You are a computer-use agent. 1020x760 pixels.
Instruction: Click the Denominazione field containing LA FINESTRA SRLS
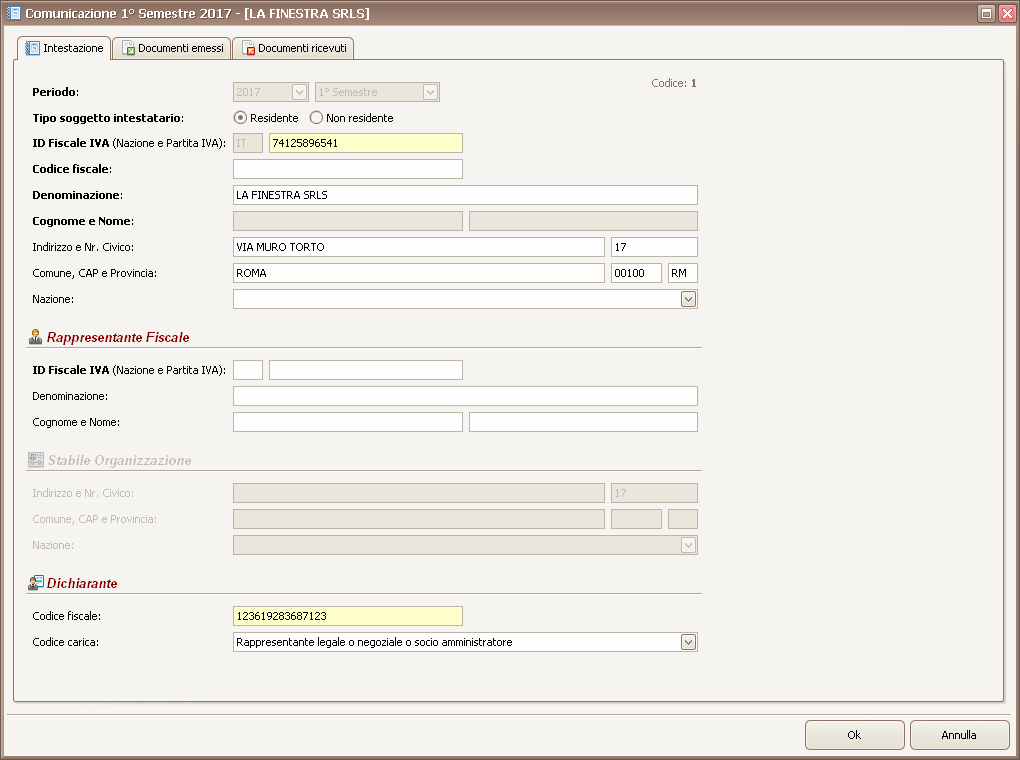(x=464, y=195)
